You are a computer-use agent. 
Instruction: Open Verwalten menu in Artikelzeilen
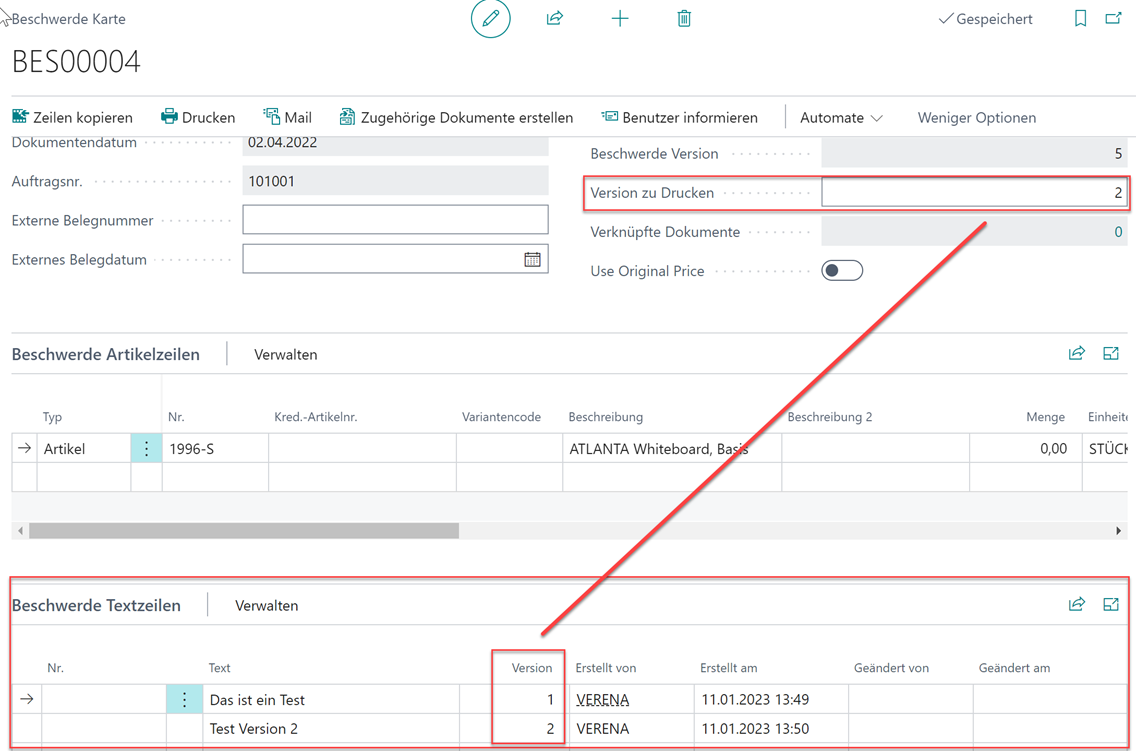click(285, 354)
